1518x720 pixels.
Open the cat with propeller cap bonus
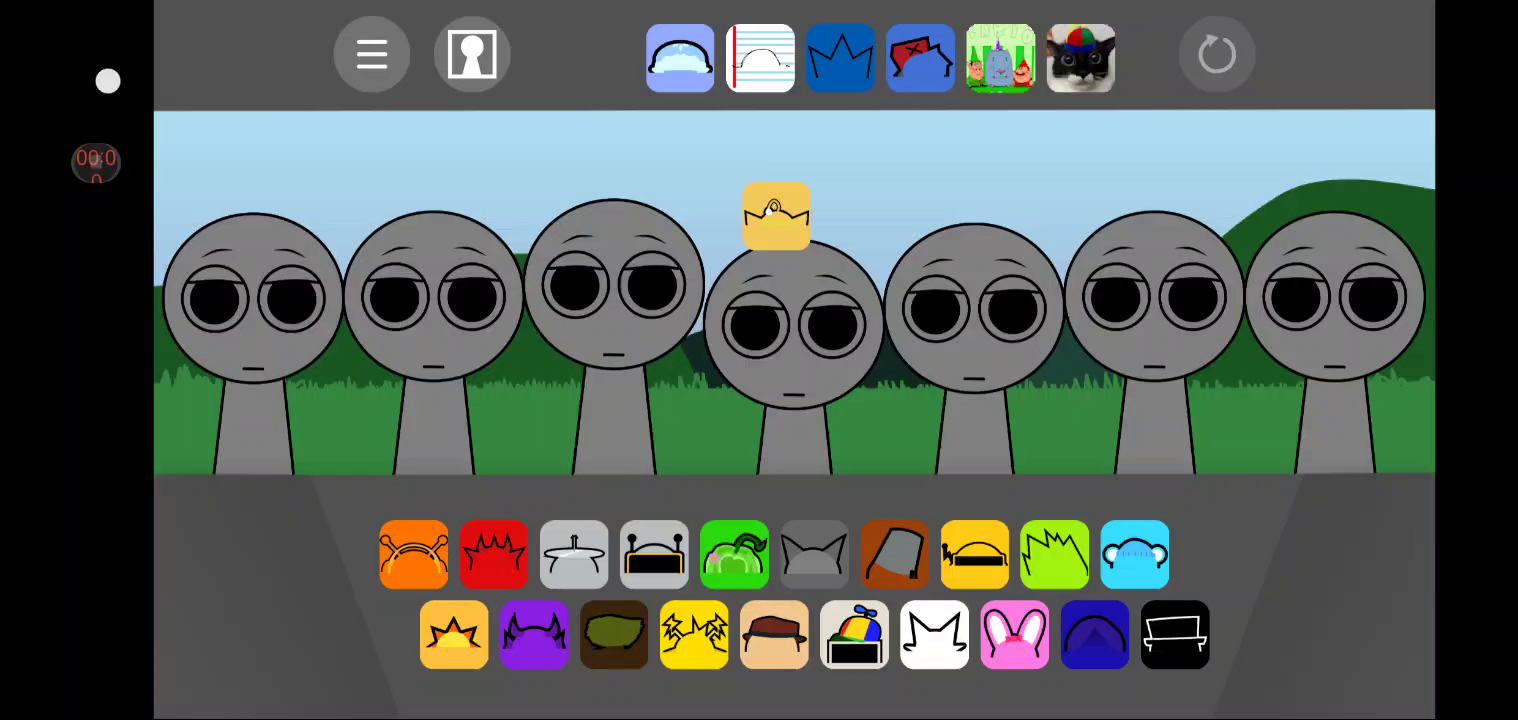coord(1080,58)
